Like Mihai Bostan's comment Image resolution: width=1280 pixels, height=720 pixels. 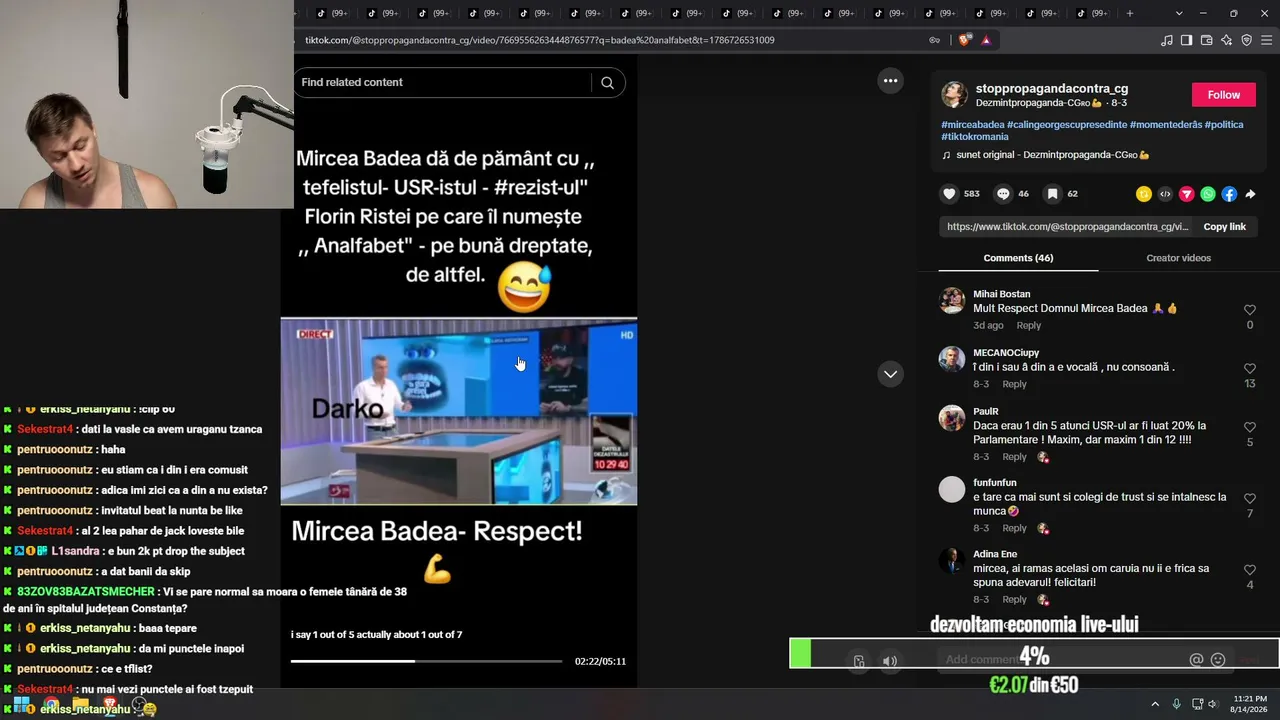coord(1250,310)
